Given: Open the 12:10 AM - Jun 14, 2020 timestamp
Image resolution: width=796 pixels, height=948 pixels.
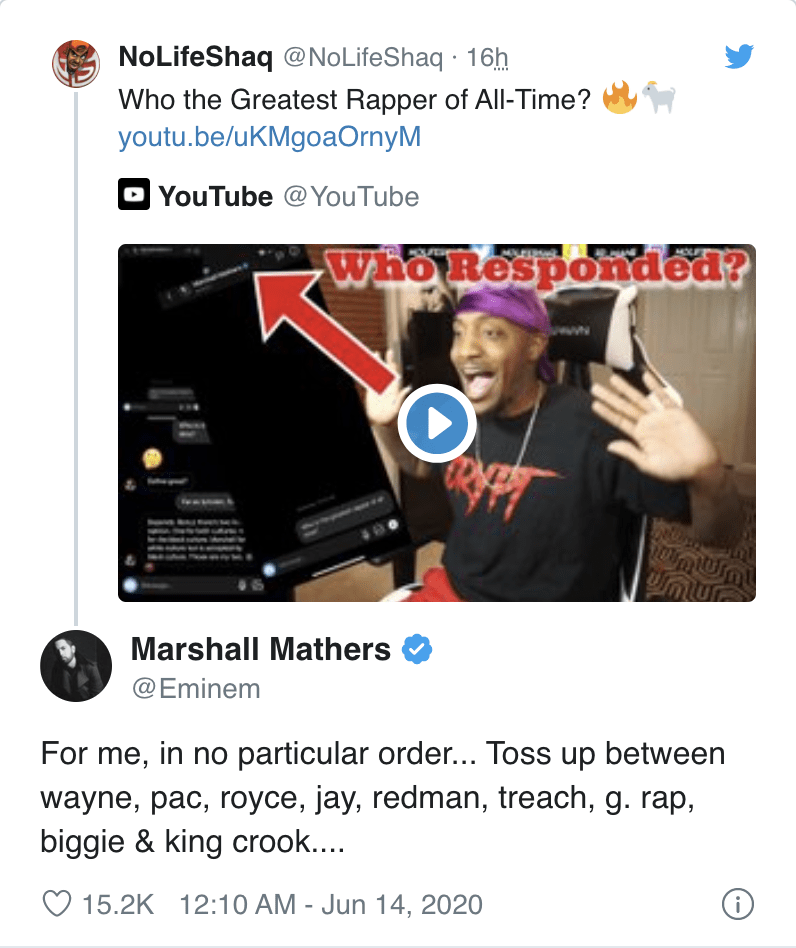Looking at the screenshot, I should pyautogui.click(x=330, y=905).
